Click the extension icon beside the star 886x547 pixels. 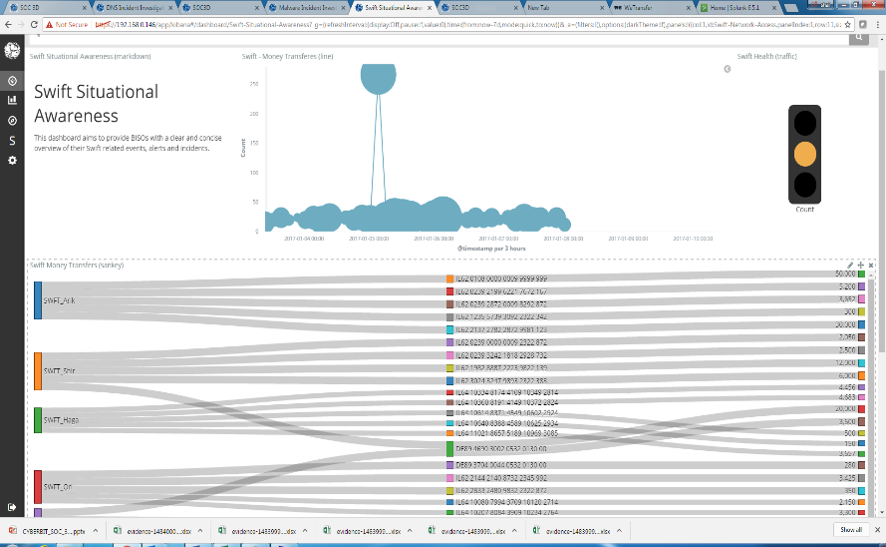tap(863, 25)
